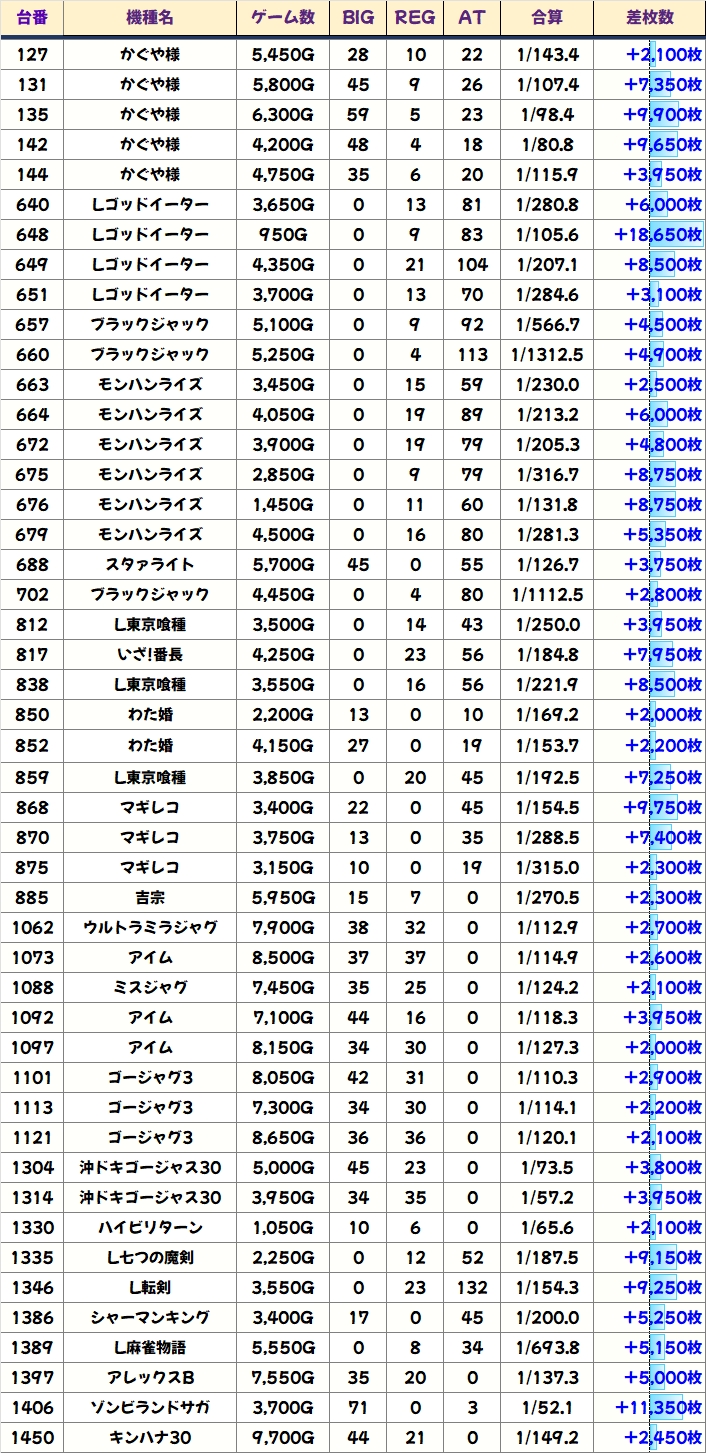Select the 8,500G game count
The image size is (706, 1453).
click(x=282, y=957)
